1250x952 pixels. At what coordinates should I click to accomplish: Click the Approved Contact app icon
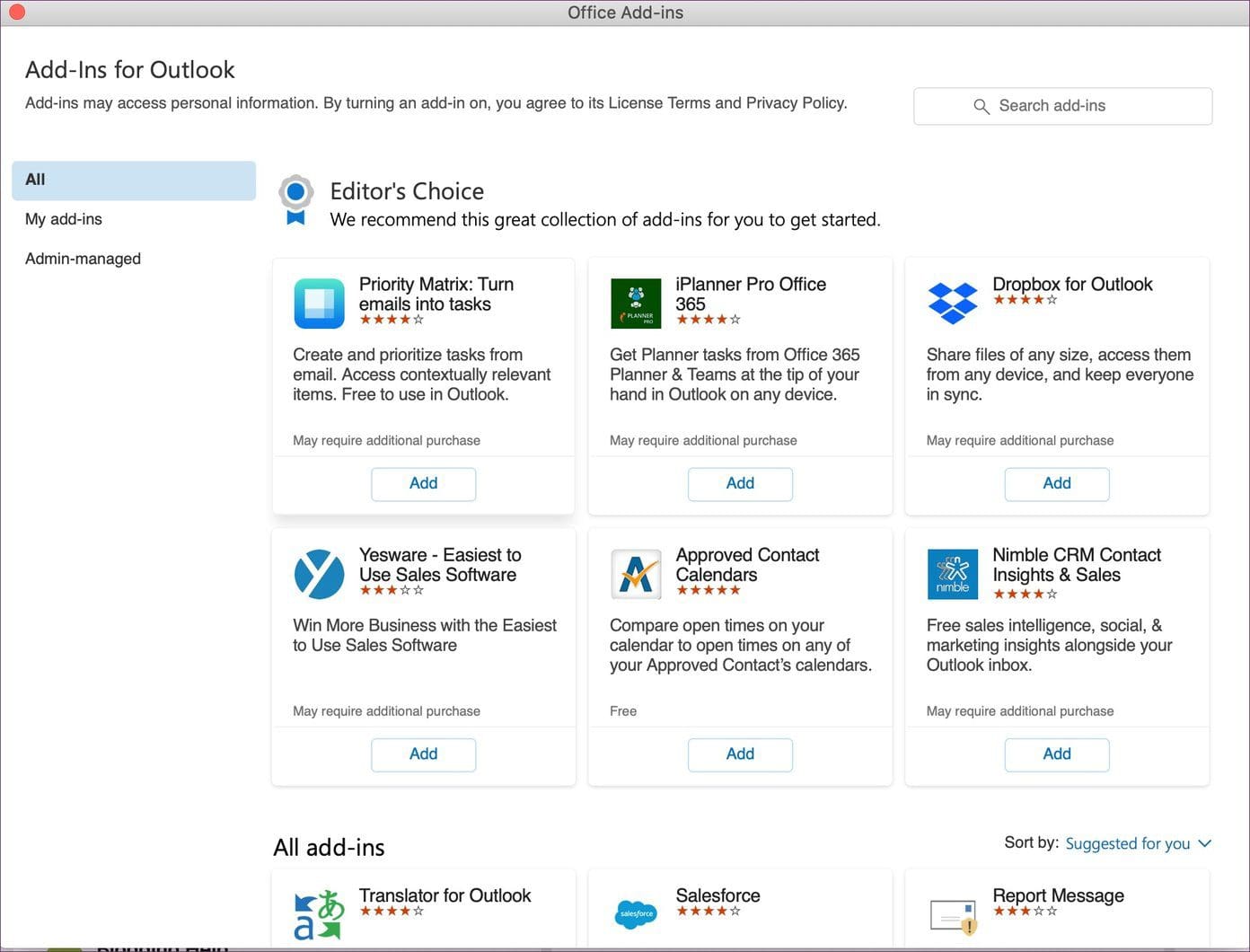(x=636, y=574)
